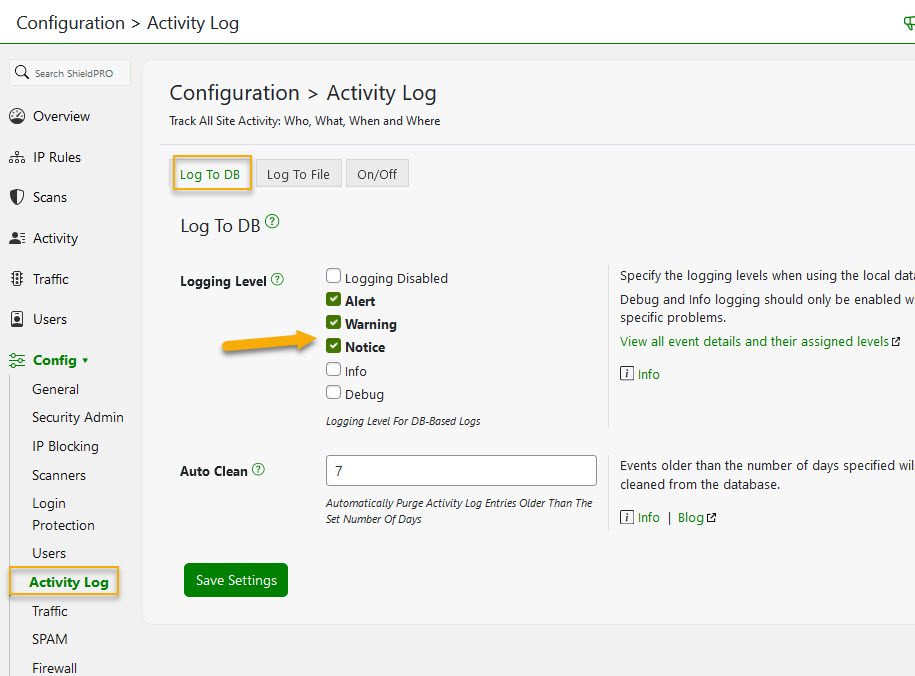Click the magnifier in Search ShieldPRO box

pos(21,72)
